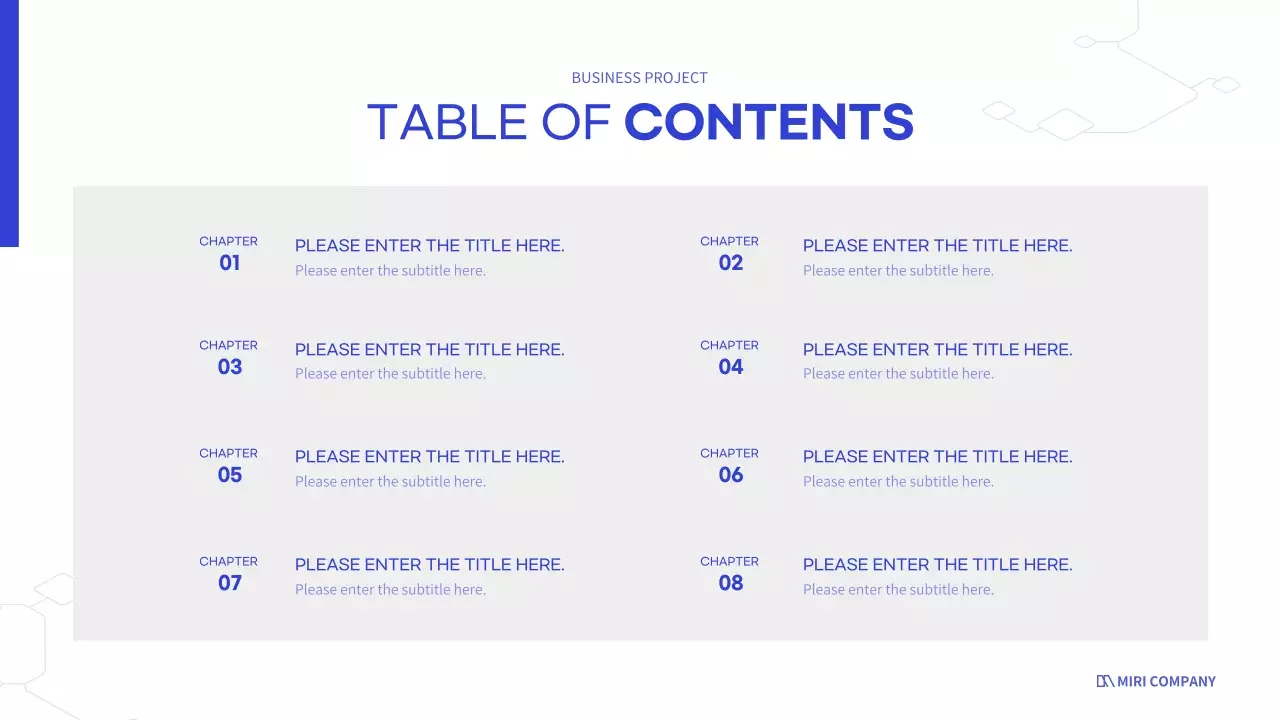The width and height of the screenshot is (1280, 720).
Task: Select the chapter number 08
Action: pos(730,583)
